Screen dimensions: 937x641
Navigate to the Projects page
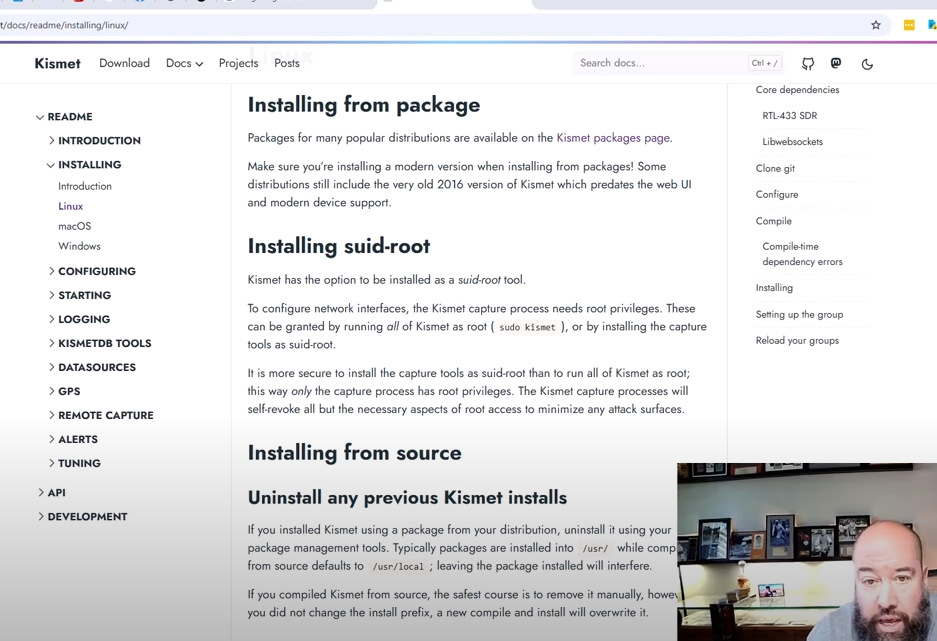point(238,63)
